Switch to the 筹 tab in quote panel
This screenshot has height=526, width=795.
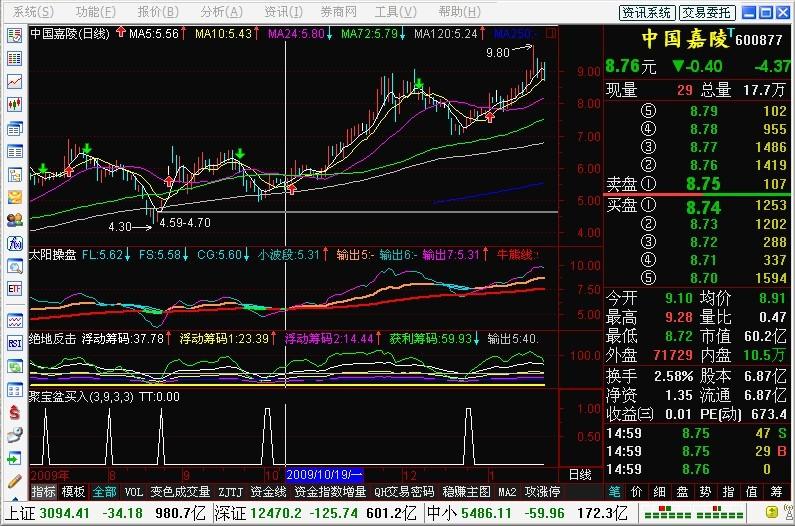776,492
